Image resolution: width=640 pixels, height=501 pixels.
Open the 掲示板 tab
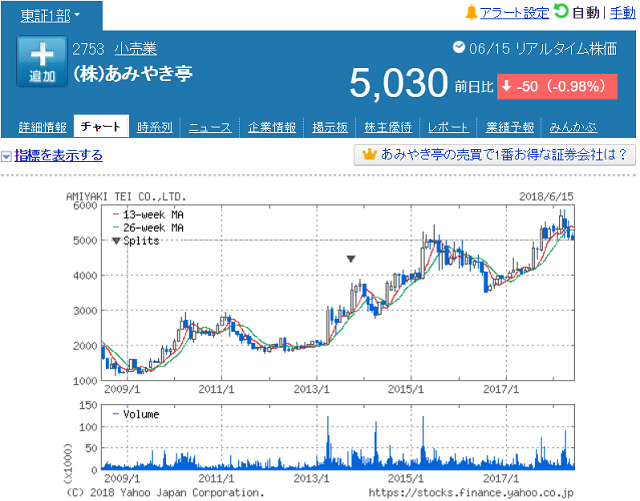[330, 127]
